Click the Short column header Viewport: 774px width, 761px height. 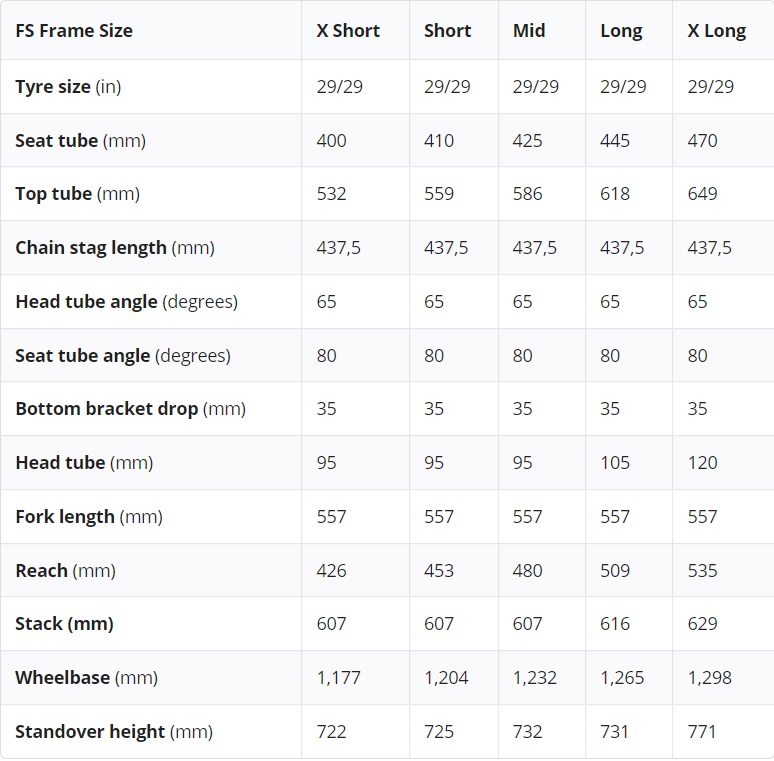point(447,31)
